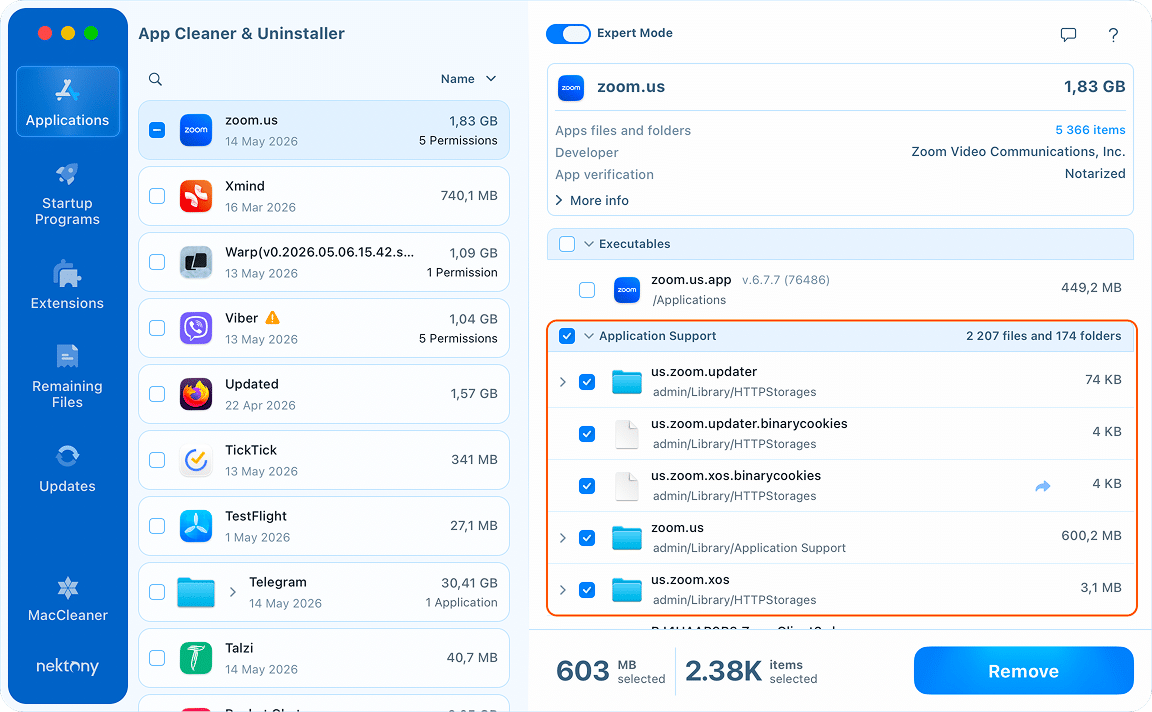The height and width of the screenshot is (712, 1152).
Task: Open Remaining Files section
Action: (68, 375)
